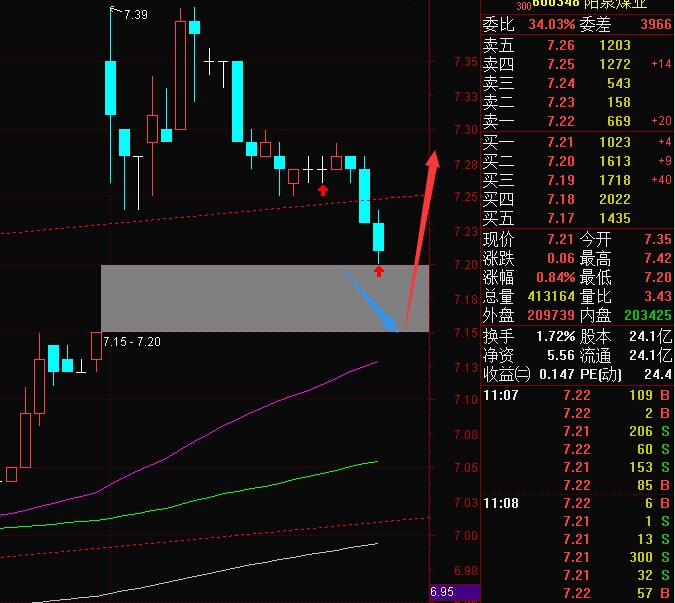Click the PE(动) value 24.4

click(657, 374)
